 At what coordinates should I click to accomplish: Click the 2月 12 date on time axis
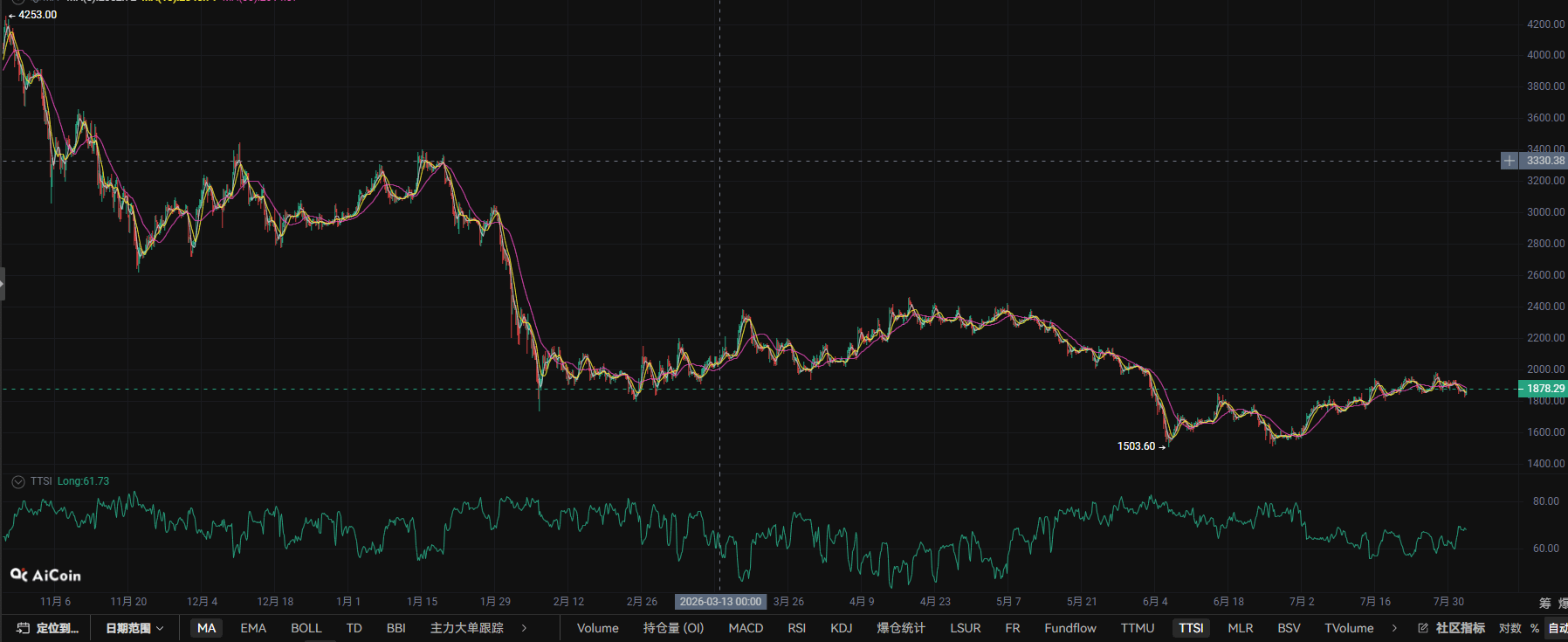point(568,602)
